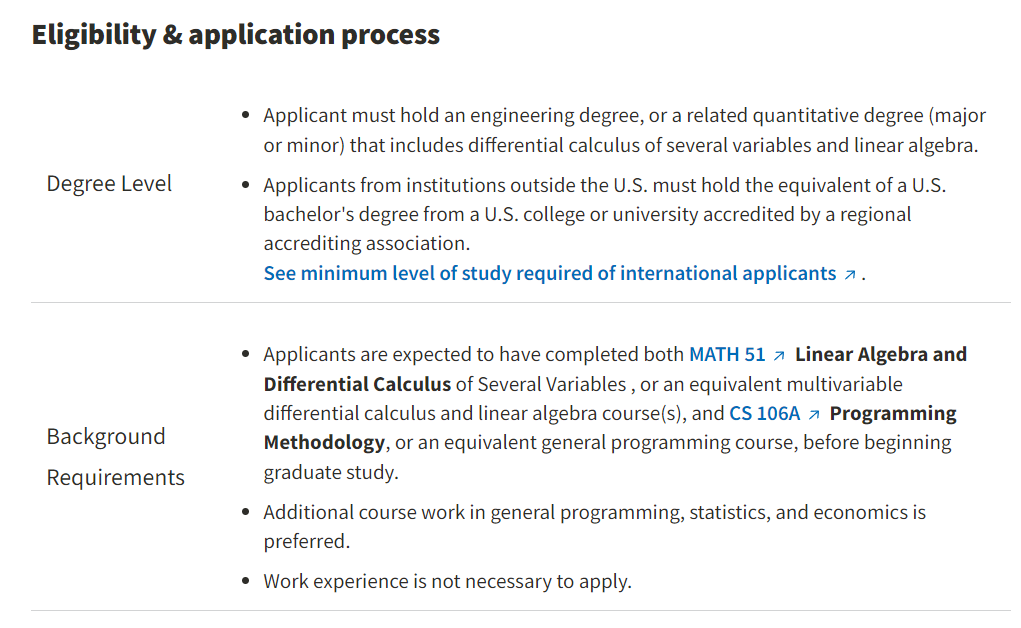Image resolution: width=1021 pixels, height=628 pixels.
Task: Click the words graduate study
Action: click(331, 472)
